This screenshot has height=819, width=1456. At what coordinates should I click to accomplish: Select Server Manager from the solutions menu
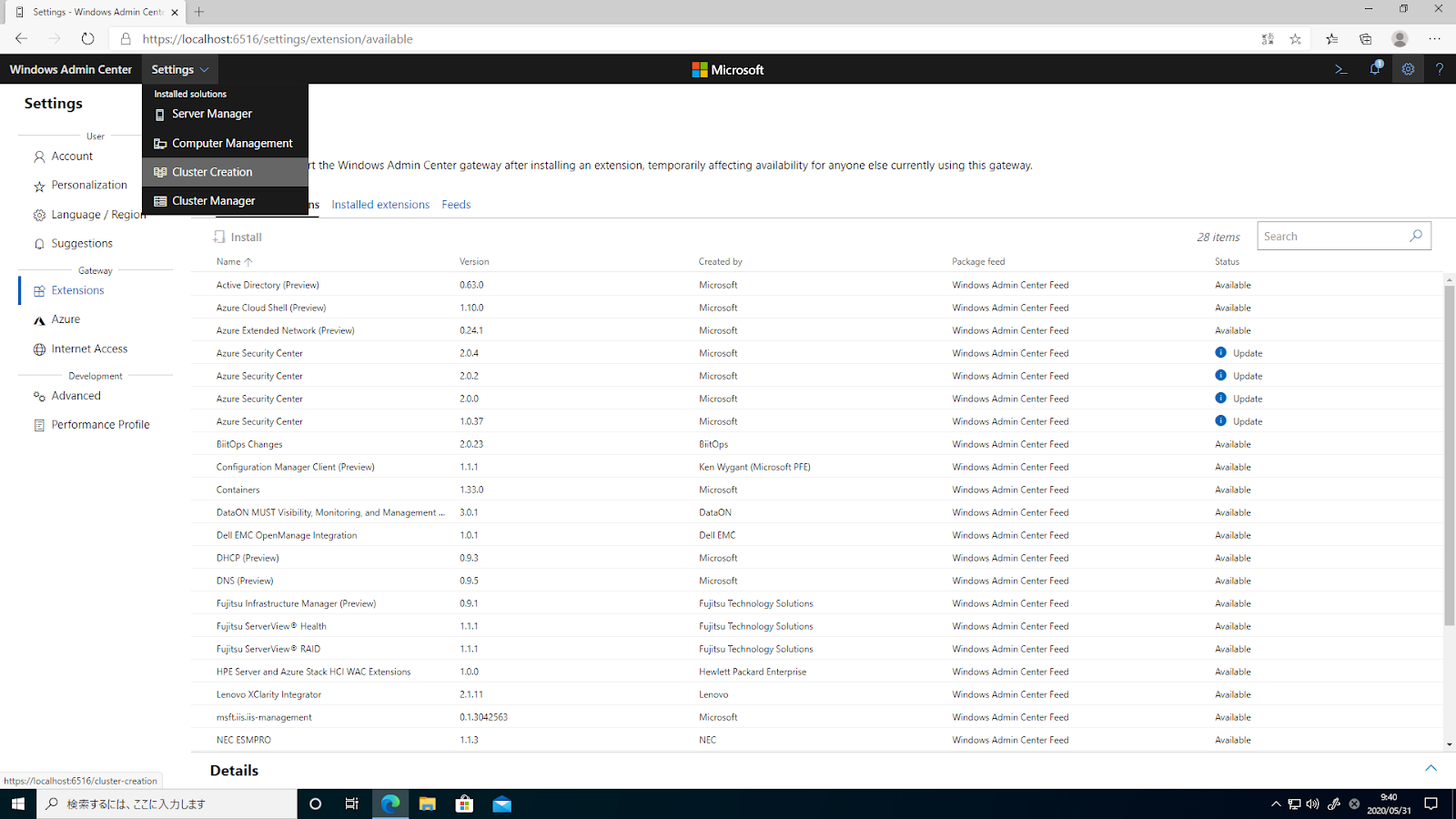pos(225,114)
